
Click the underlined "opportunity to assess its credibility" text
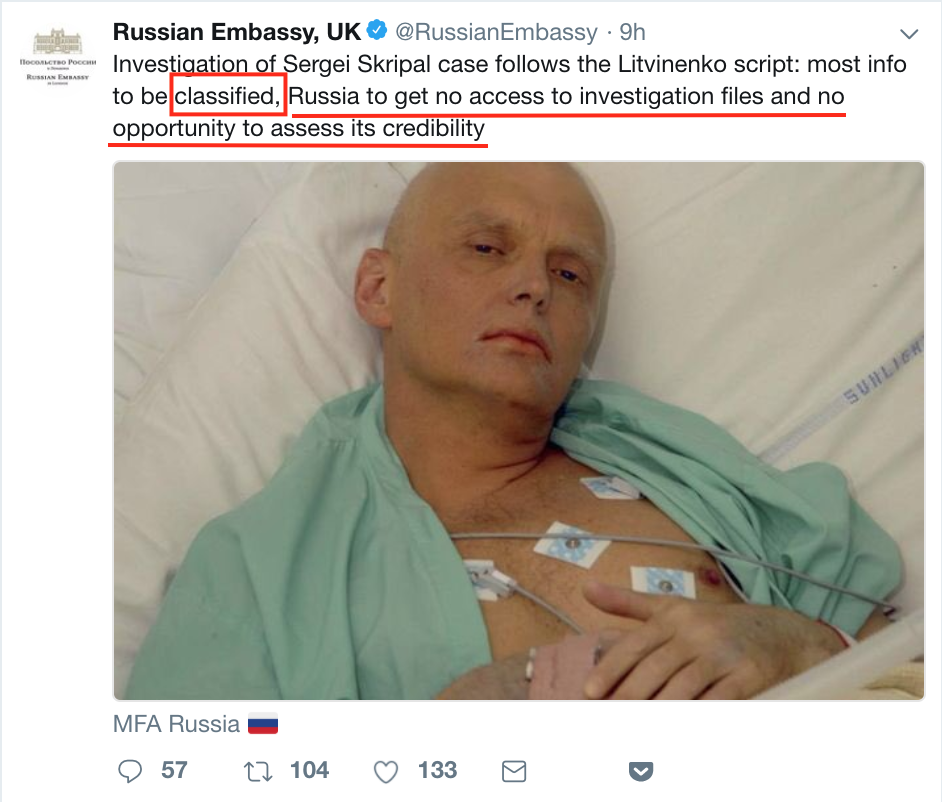point(298,129)
